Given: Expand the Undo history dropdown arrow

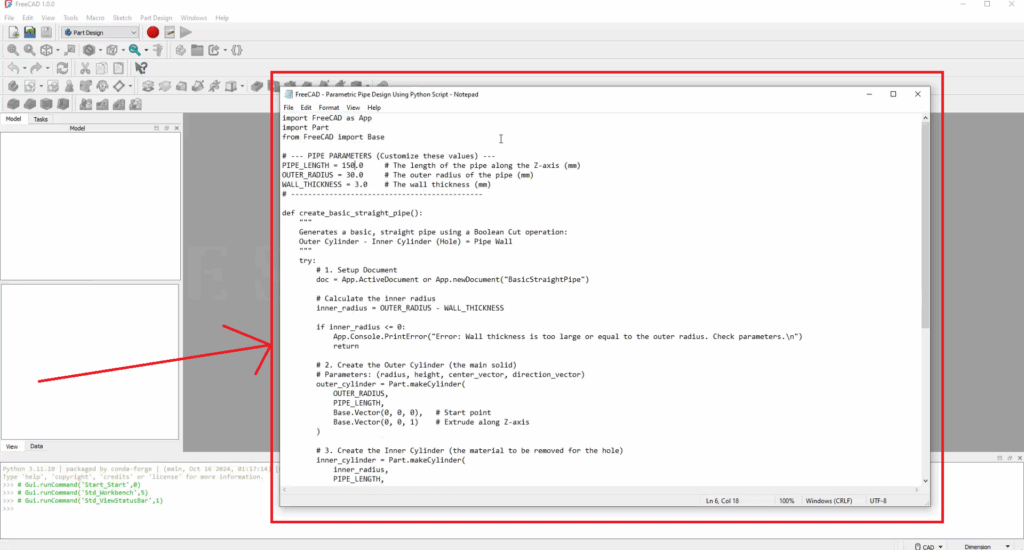Looking at the screenshot, I should click(x=24, y=69).
